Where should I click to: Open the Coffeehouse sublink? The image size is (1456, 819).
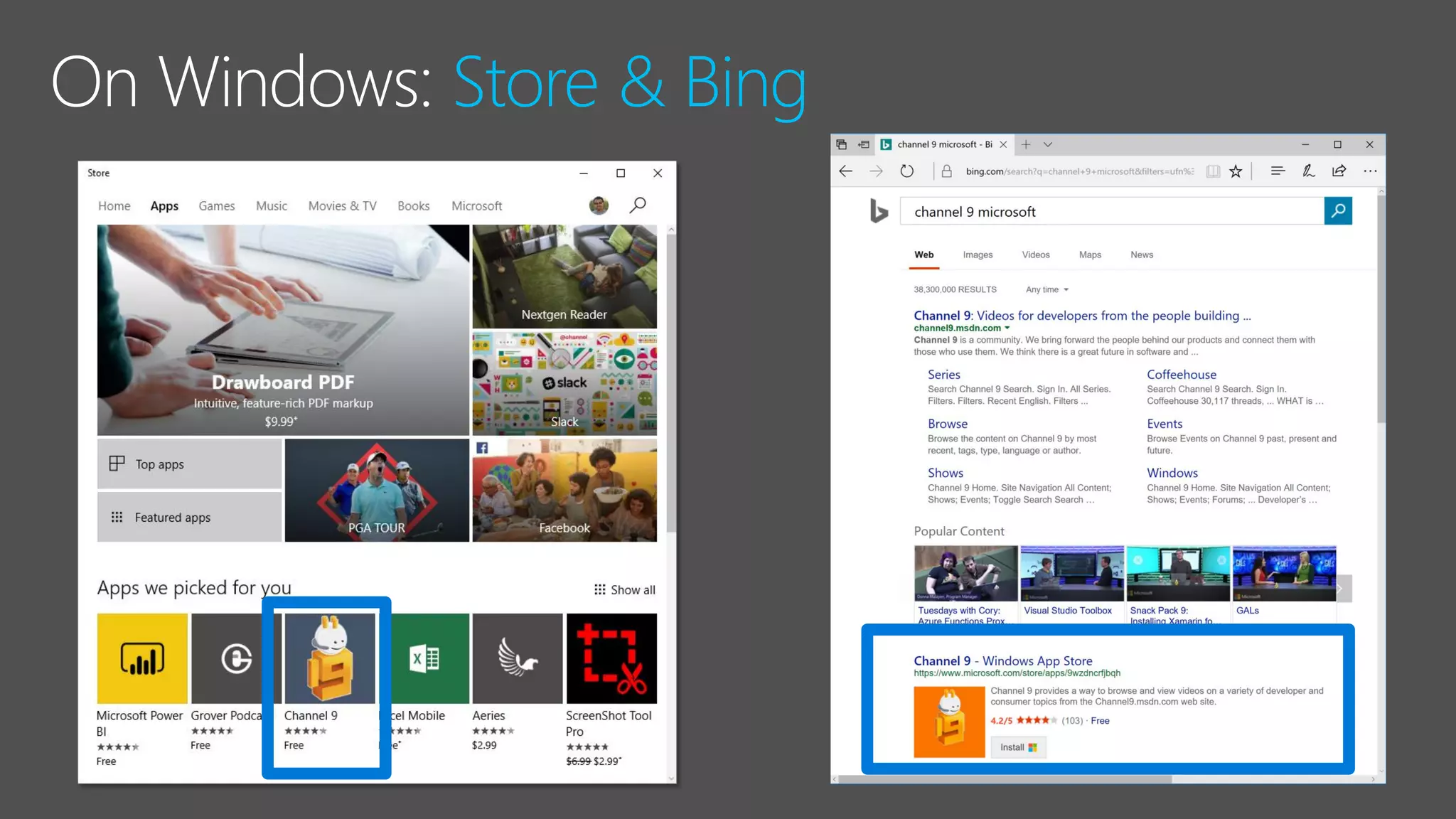(x=1182, y=375)
